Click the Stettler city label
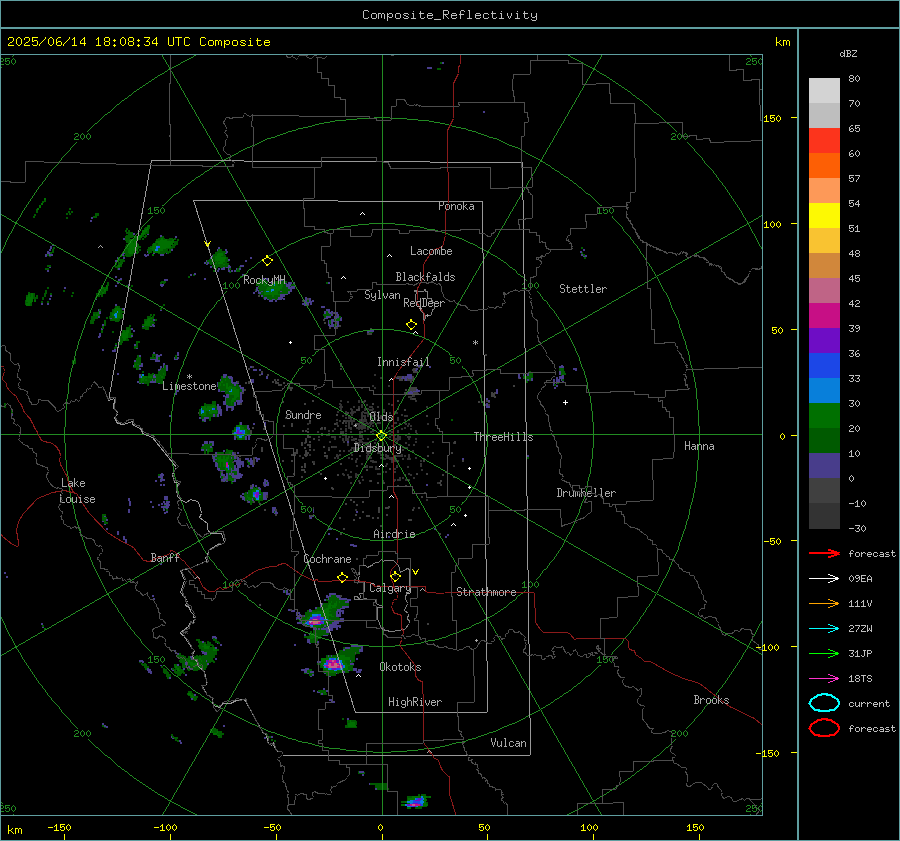This screenshot has height=841, width=900. [583, 289]
